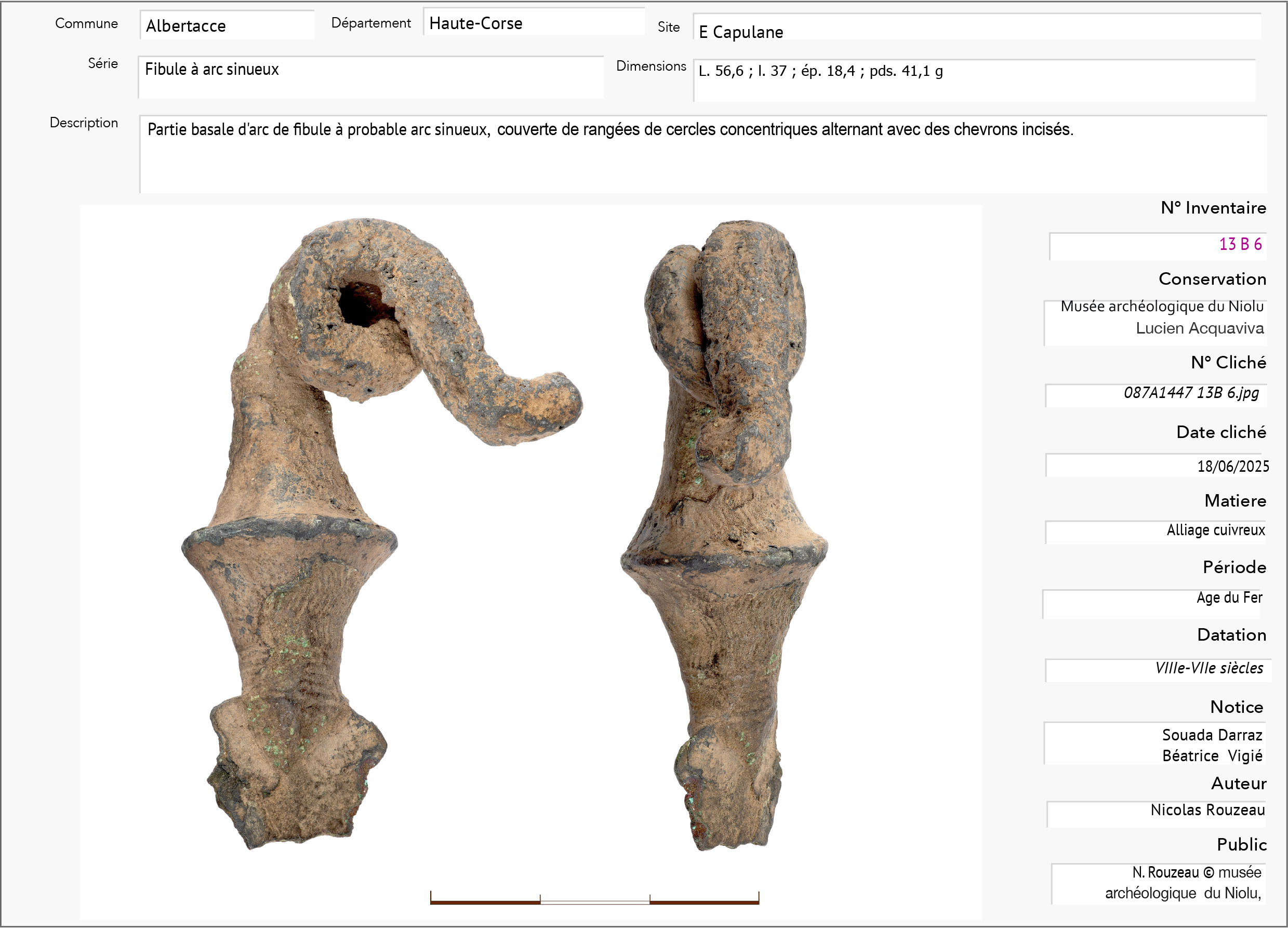Click the N° Inventaire heading label

(x=1213, y=208)
